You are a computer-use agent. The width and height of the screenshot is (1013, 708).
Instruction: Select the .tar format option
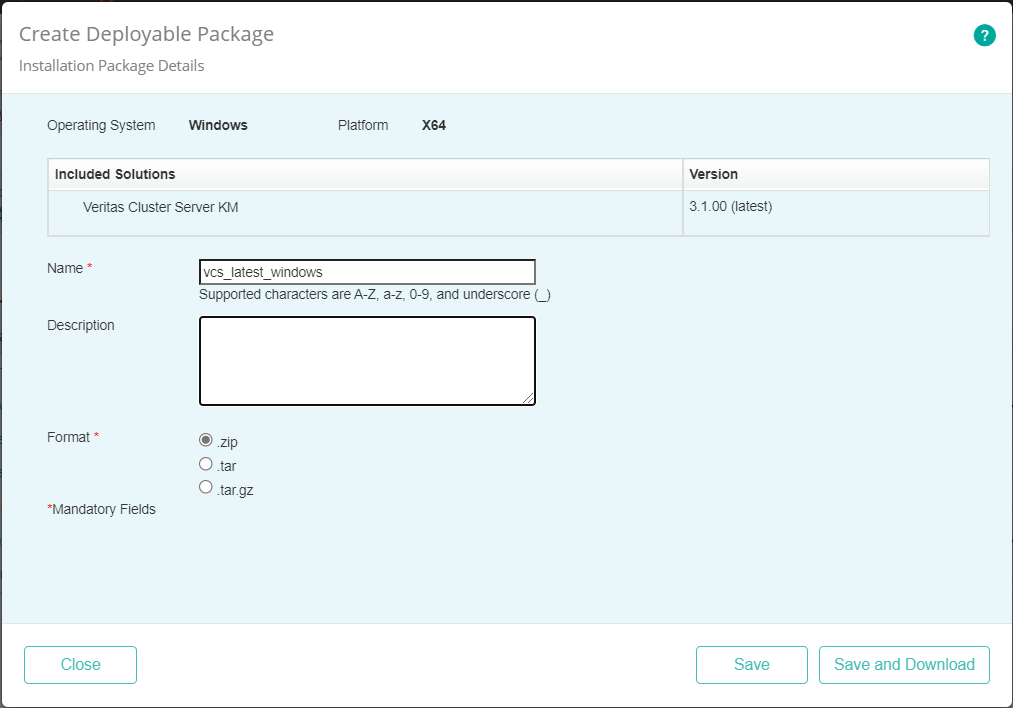tap(206, 463)
